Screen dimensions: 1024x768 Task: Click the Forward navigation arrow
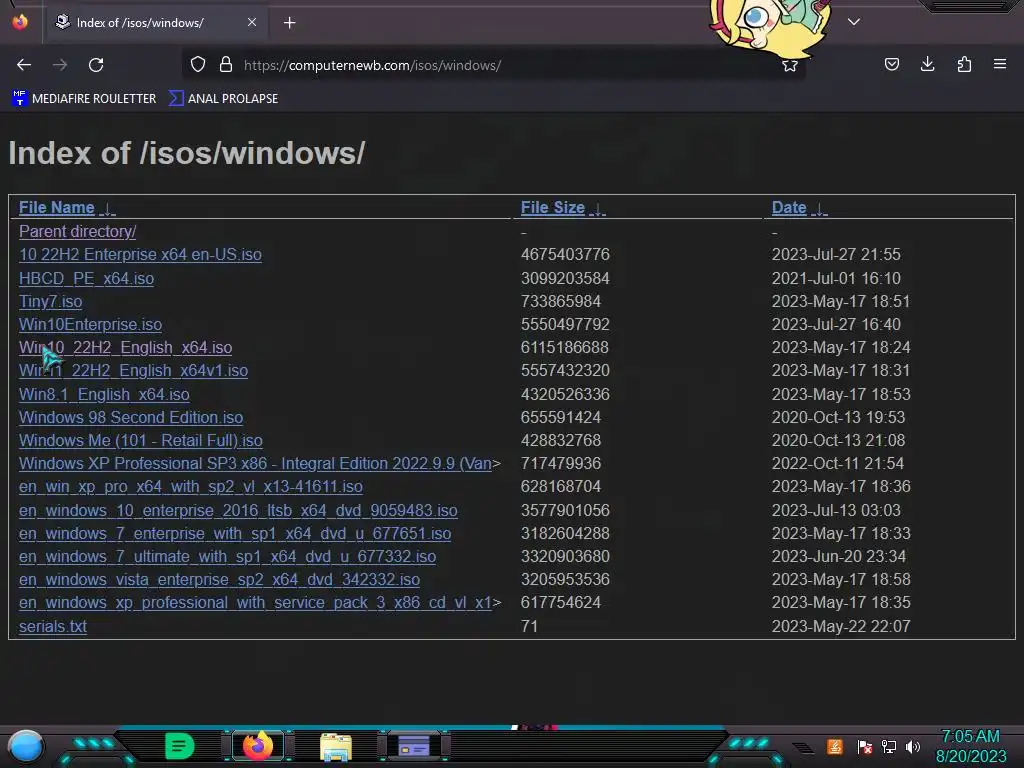tap(60, 65)
